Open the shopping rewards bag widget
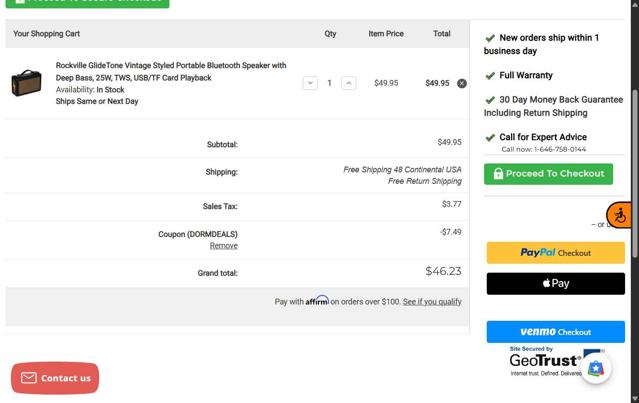 pos(596,369)
